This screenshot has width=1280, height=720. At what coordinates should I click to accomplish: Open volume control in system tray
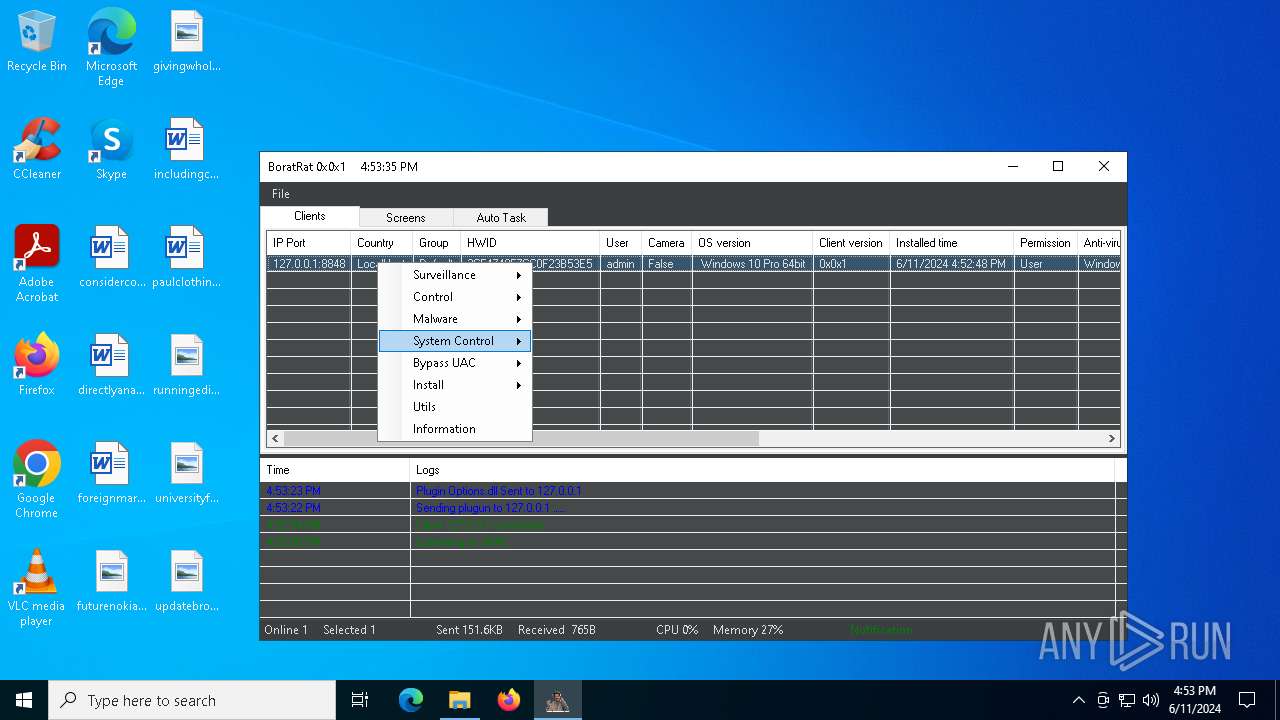pyautogui.click(x=1151, y=700)
